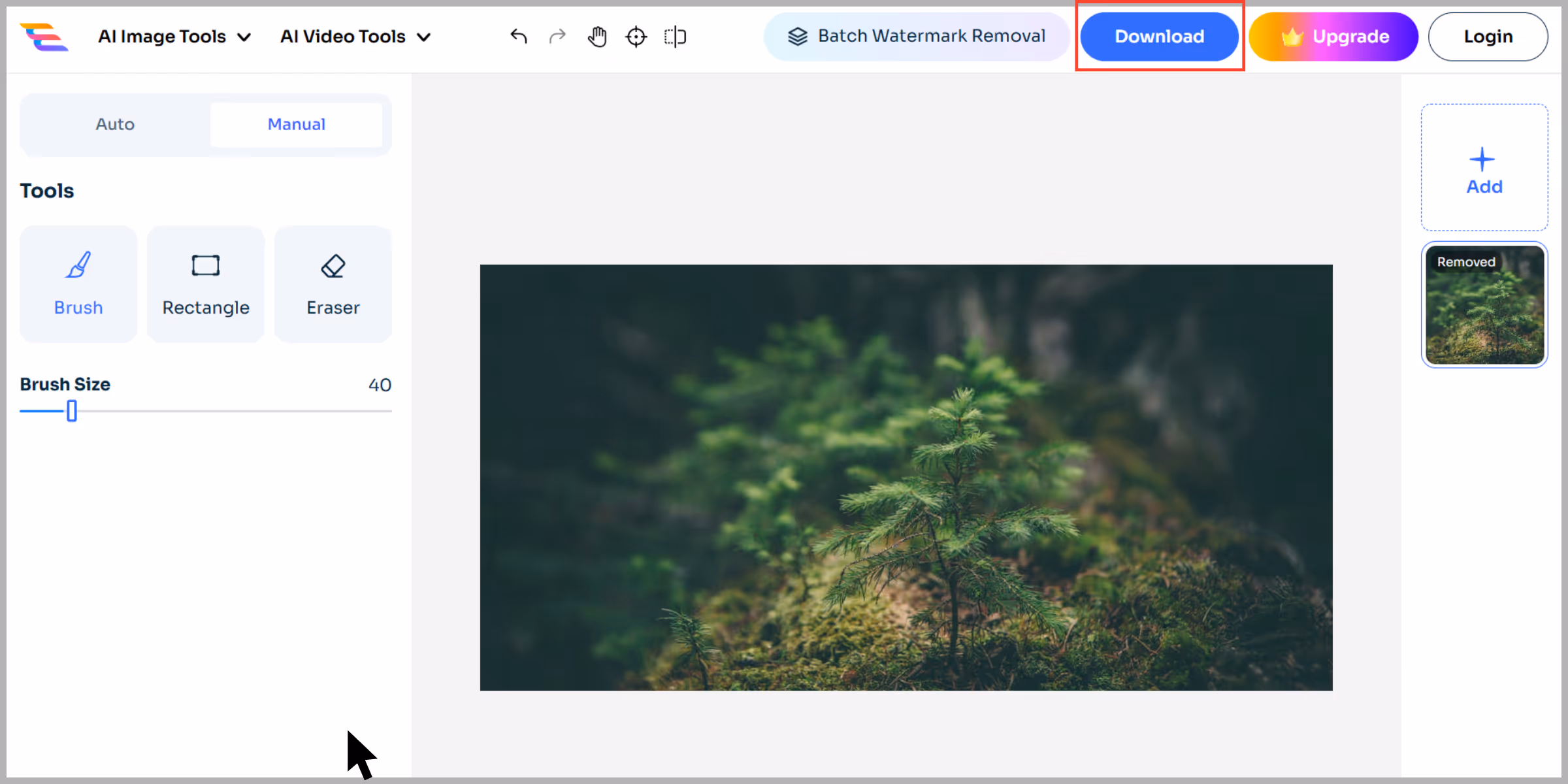Redo the last edit
This screenshot has height=784, width=1568.
tap(557, 37)
